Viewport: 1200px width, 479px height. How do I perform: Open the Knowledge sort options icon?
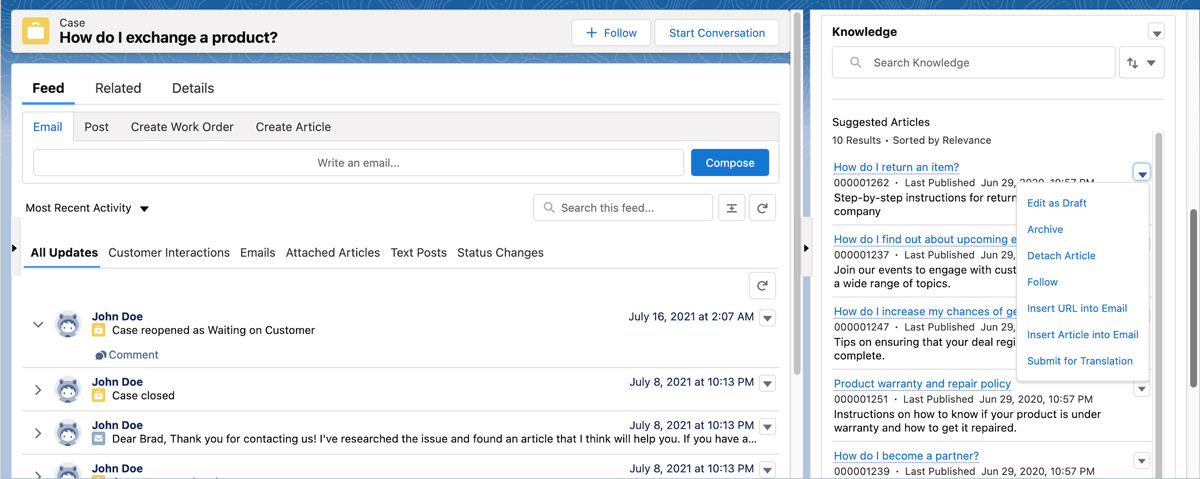(x=1140, y=63)
